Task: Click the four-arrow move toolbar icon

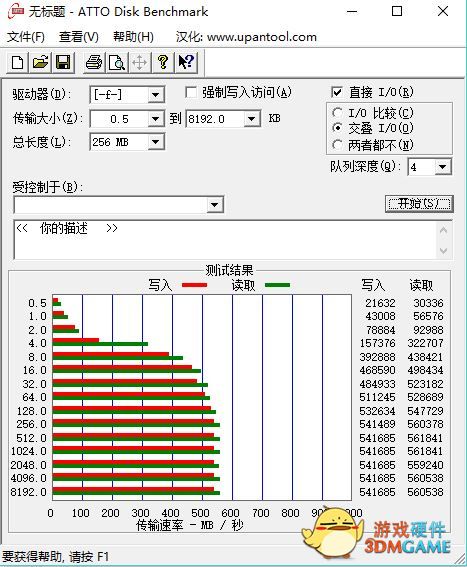Action: click(139, 63)
